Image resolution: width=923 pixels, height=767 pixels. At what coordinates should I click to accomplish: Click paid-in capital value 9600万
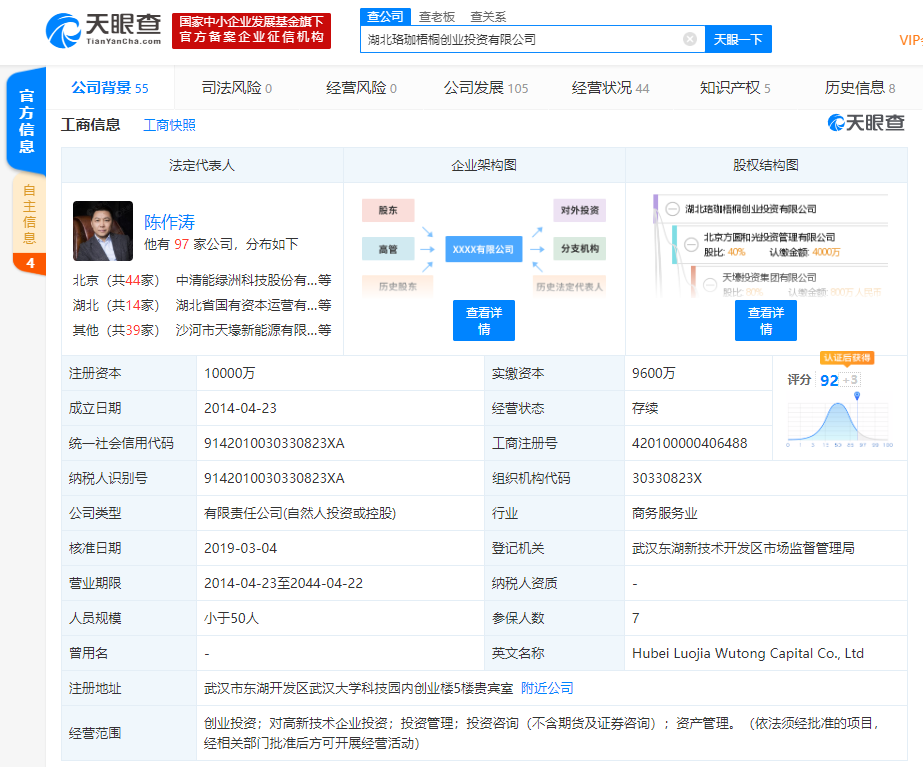653,373
